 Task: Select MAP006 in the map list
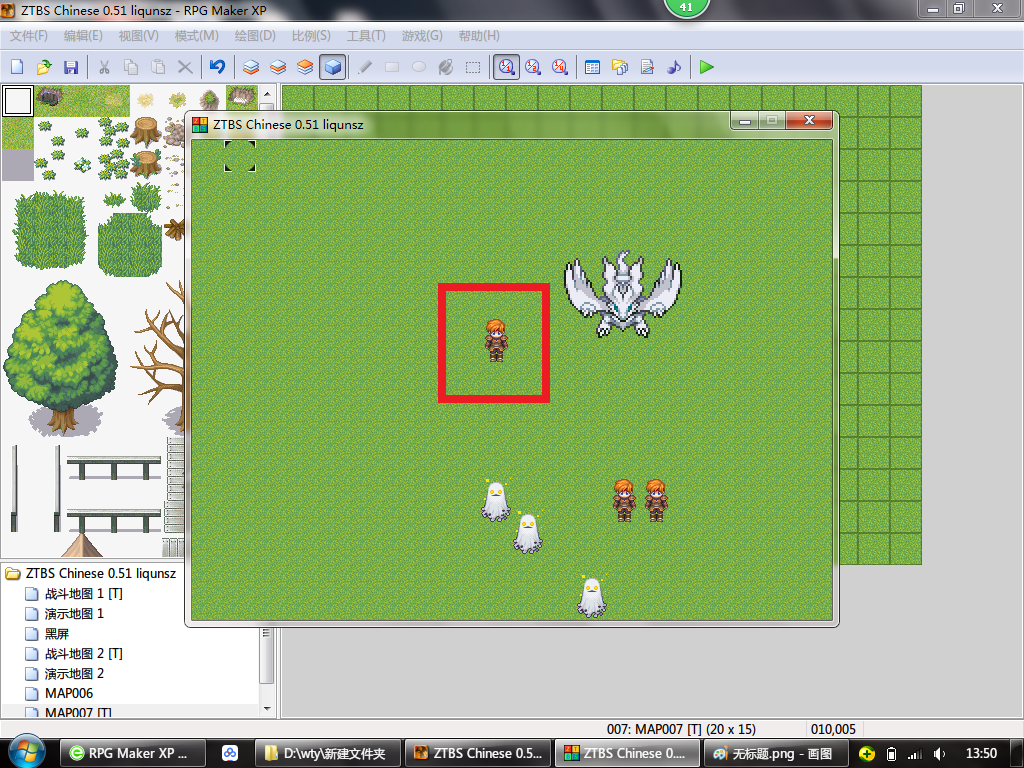point(69,694)
